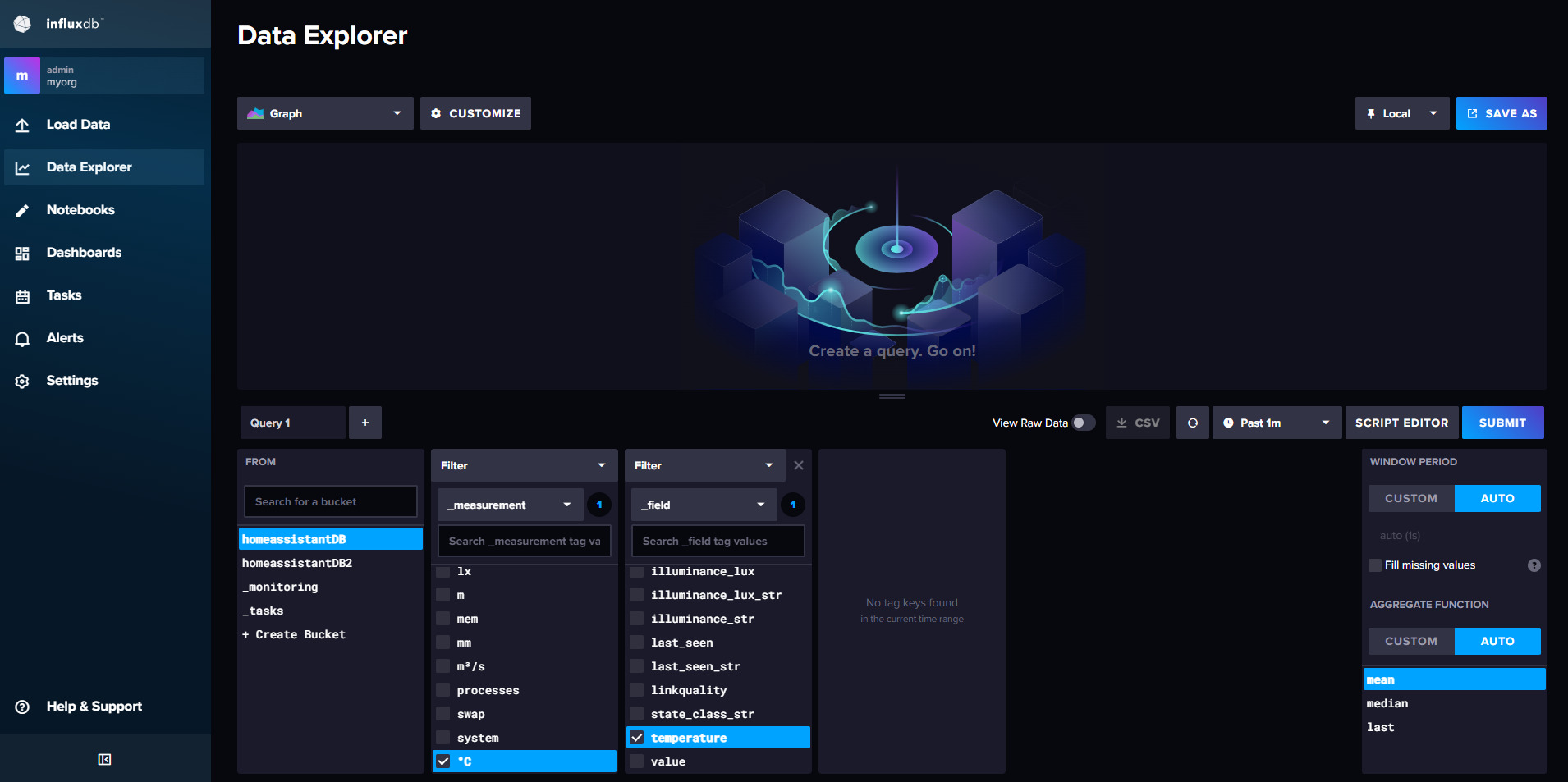The width and height of the screenshot is (1568, 782).
Task: Open the _field tag key dropdown
Action: click(x=704, y=505)
